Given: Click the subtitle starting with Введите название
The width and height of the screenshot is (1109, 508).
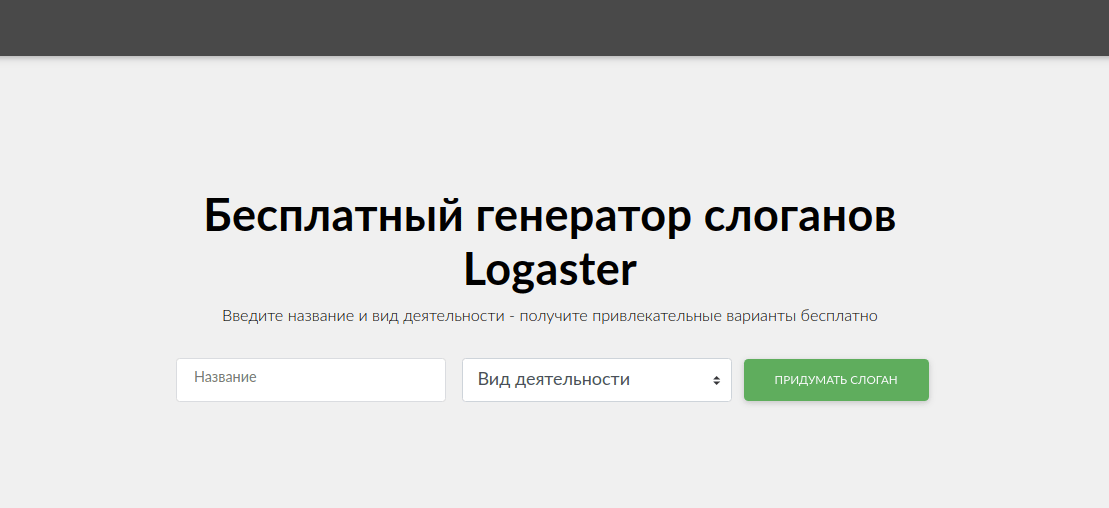Looking at the screenshot, I should pyautogui.click(x=549, y=316).
